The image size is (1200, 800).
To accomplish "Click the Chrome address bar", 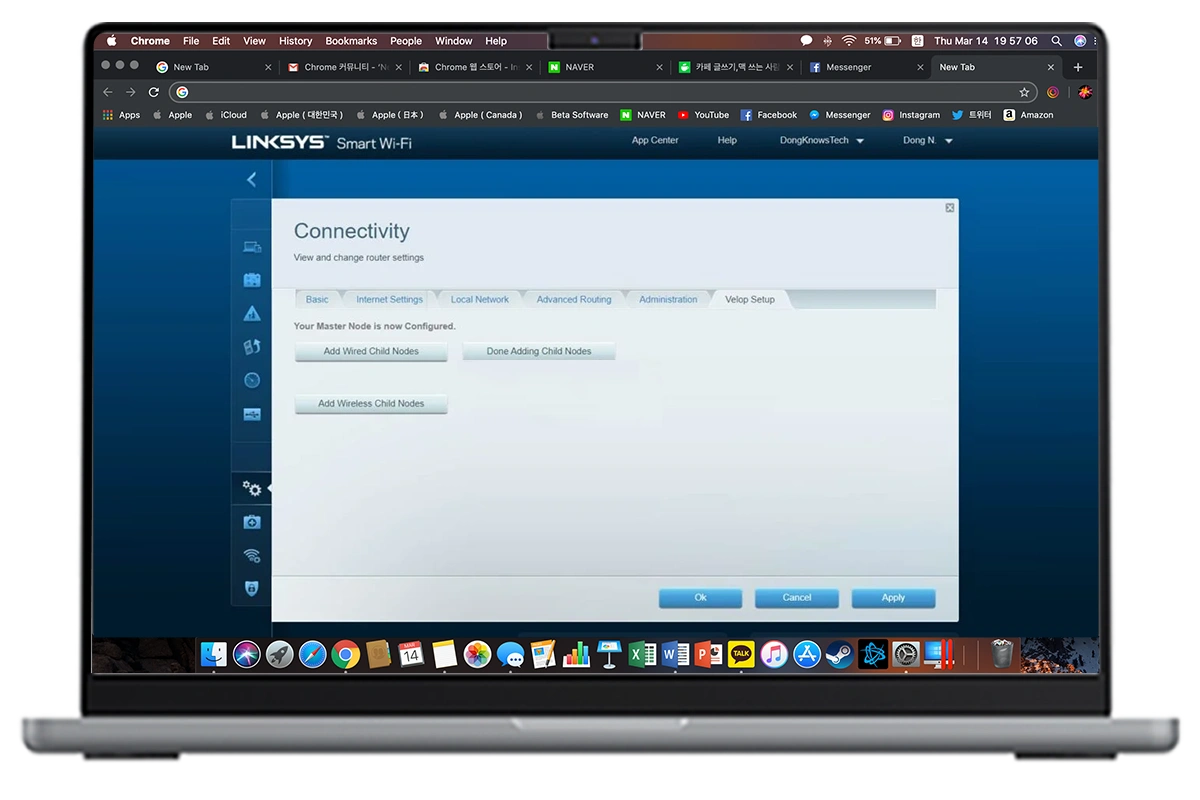I will (x=600, y=92).
